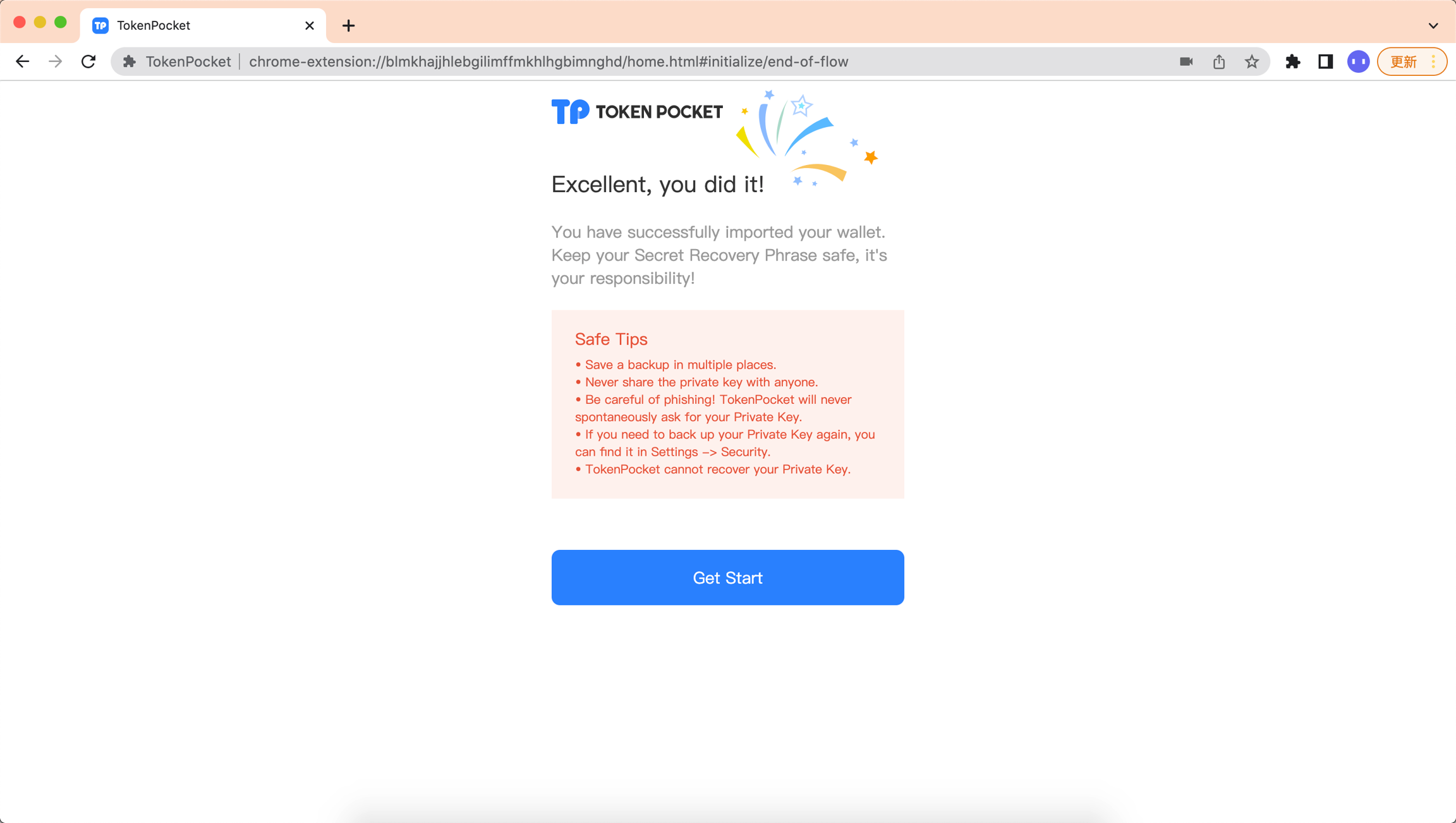The image size is (1456, 823).
Task: Go forward with the browser arrow
Action: [x=56, y=61]
